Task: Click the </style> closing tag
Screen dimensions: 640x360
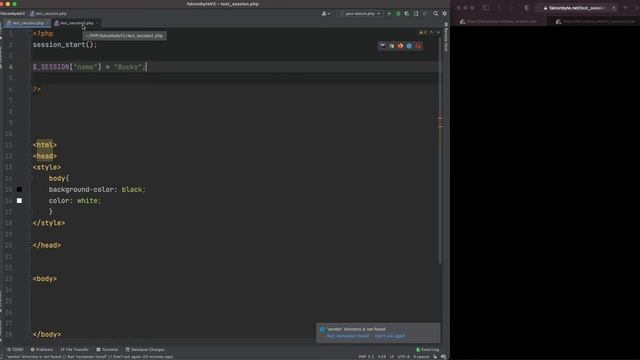Action: click(49, 223)
